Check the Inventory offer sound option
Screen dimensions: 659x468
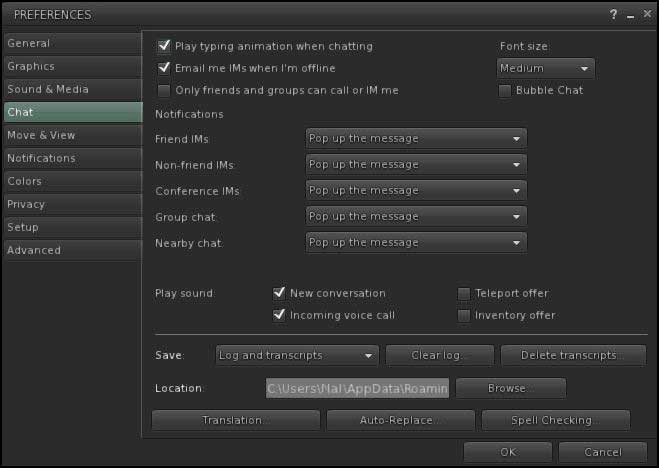(x=464, y=316)
